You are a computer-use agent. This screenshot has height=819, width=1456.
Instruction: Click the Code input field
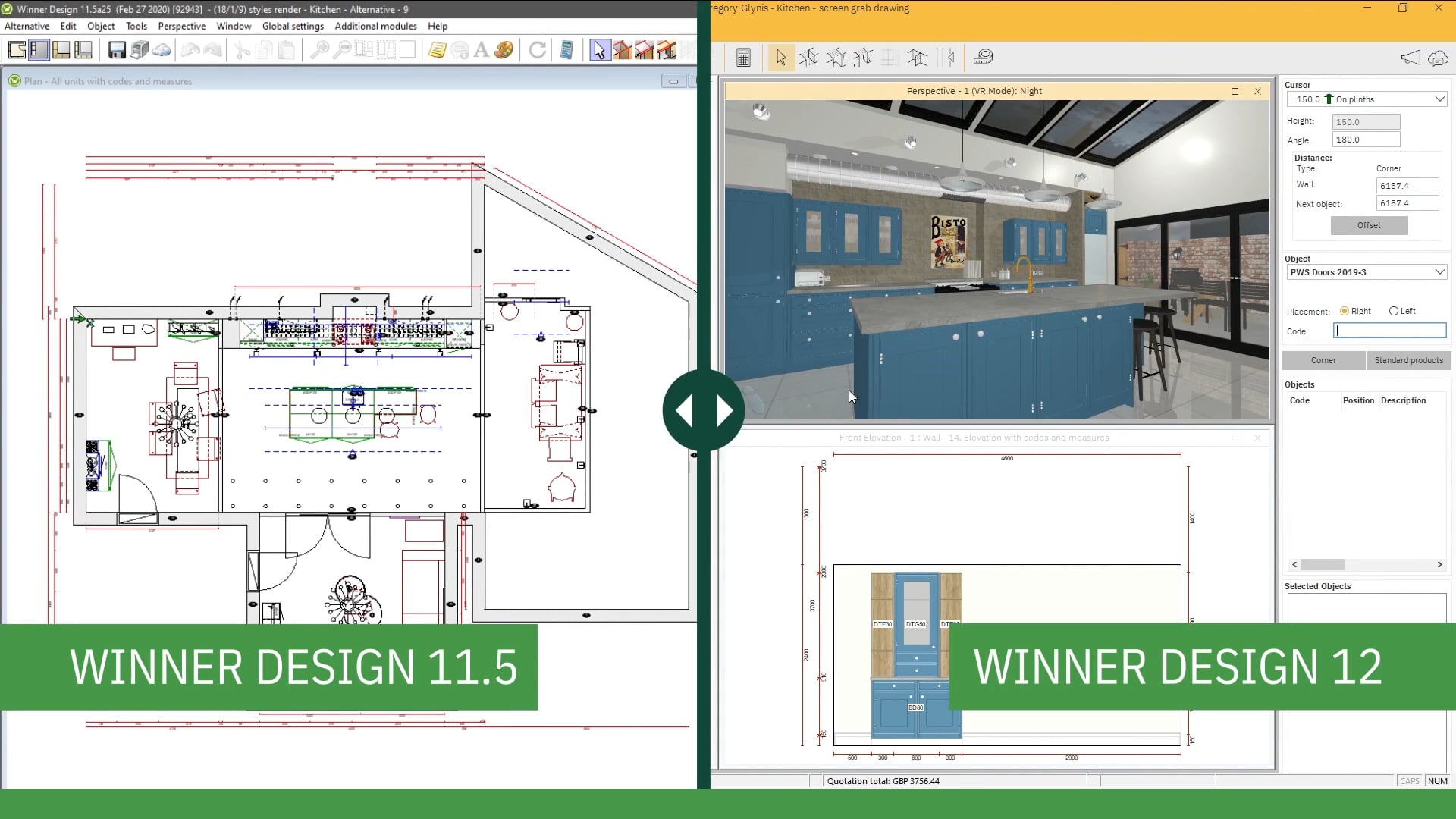tap(1389, 331)
